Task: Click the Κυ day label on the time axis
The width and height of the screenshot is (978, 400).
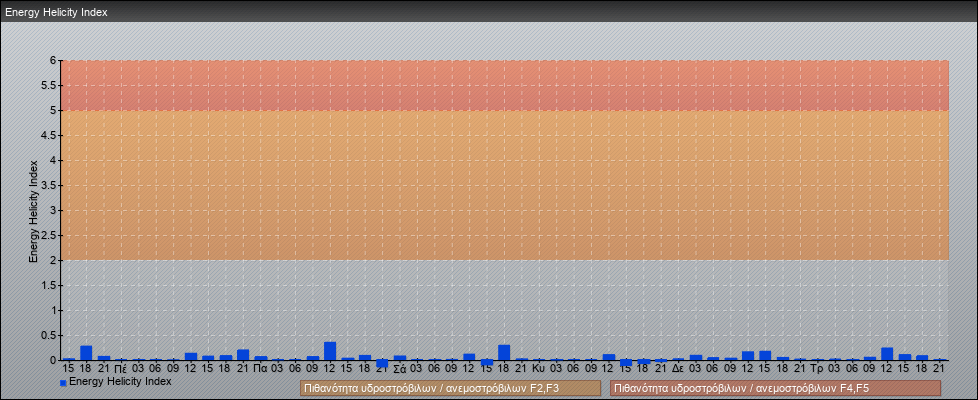Action: click(x=539, y=369)
